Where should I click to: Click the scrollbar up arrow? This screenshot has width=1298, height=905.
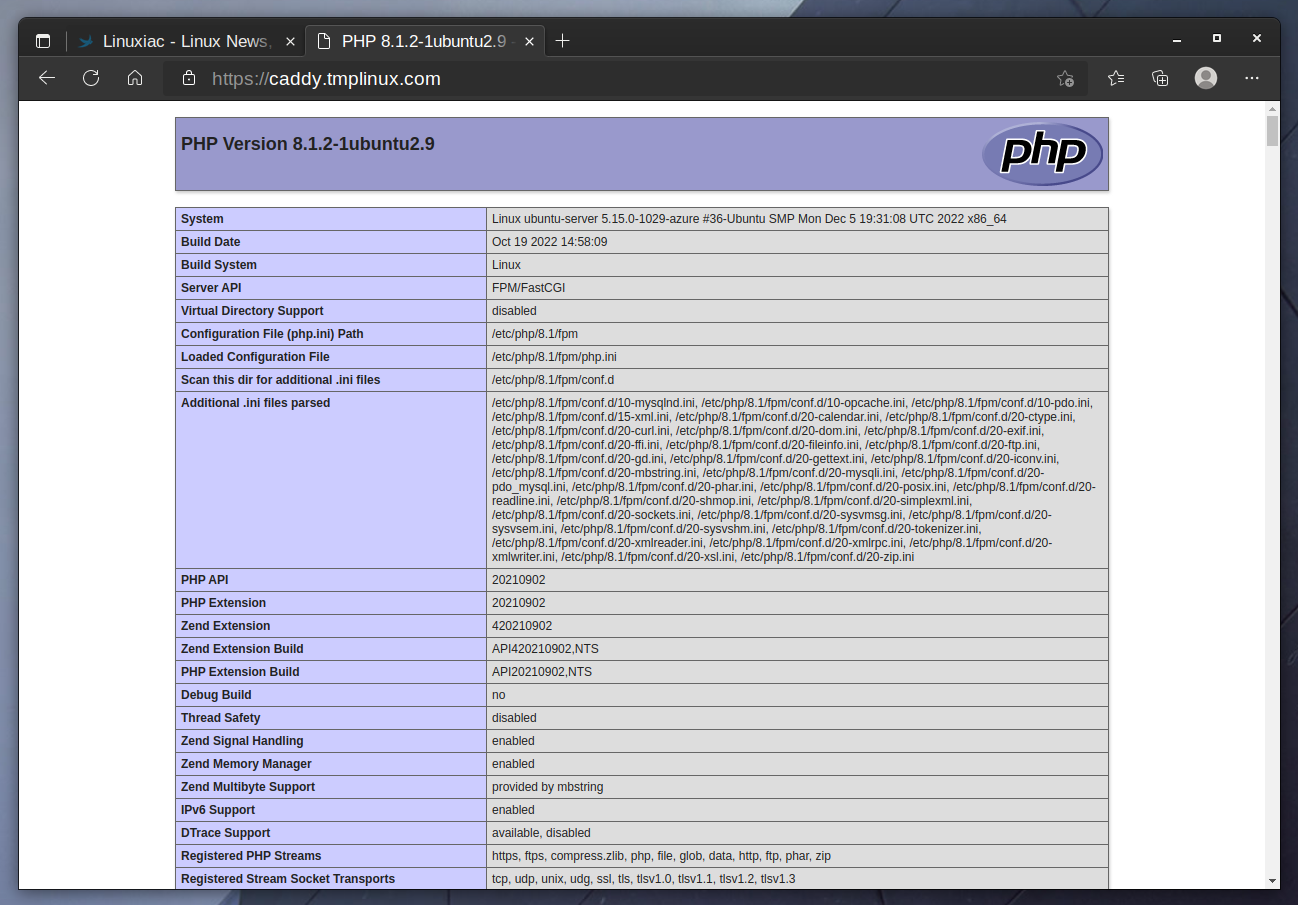click(1272, 107)
